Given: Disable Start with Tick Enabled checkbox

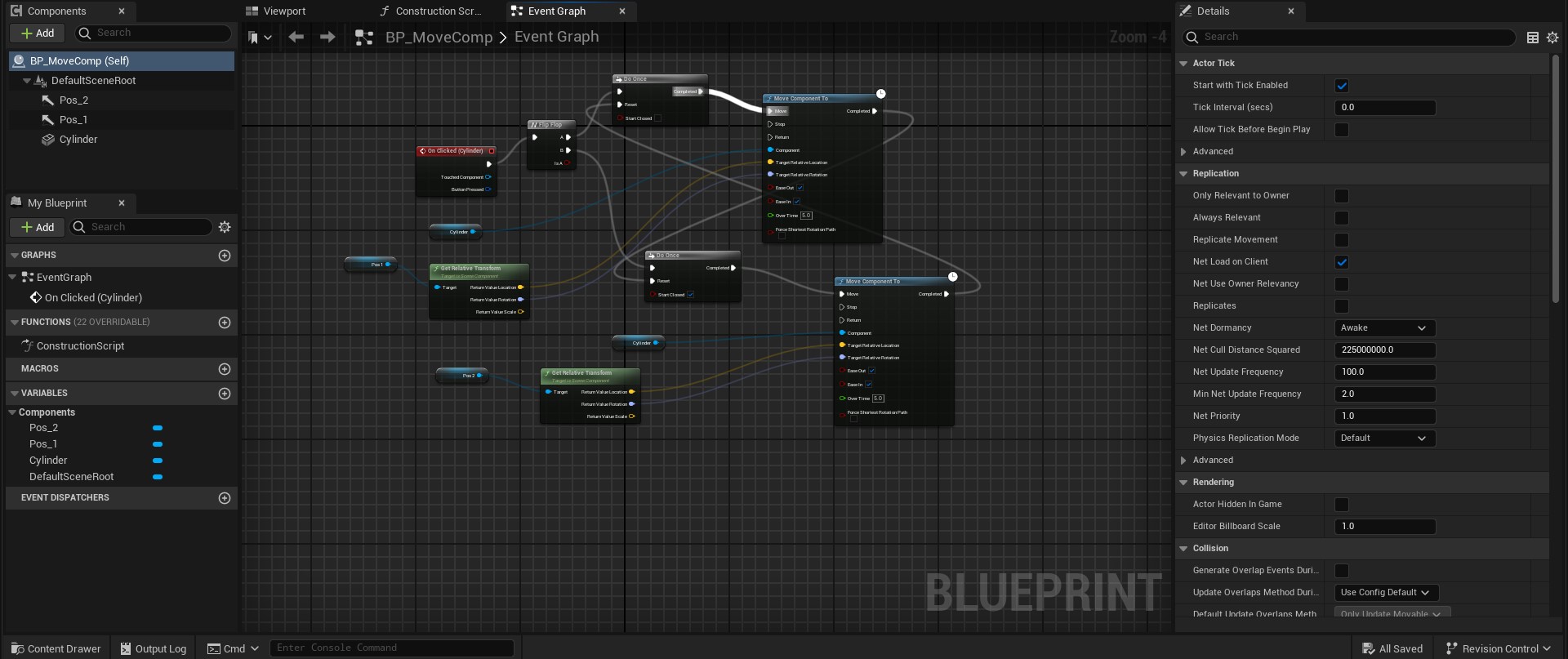Looking at the screenshot, I should click(x=1342, y=86).
